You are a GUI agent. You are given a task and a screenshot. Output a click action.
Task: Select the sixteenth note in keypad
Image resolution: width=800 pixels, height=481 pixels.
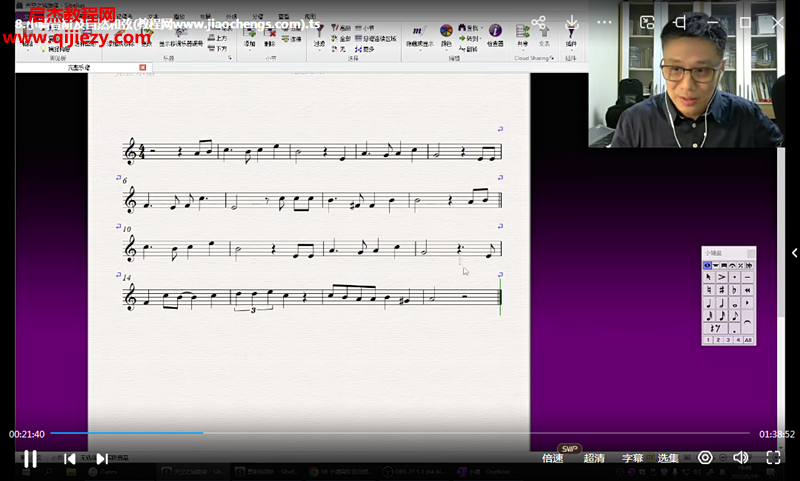click(721, 316)
